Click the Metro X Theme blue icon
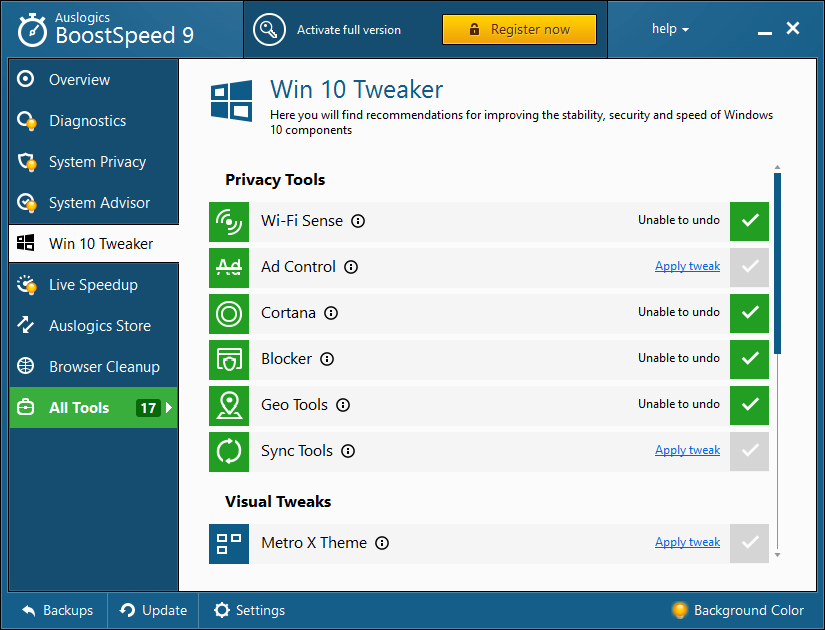The width and height of the screenshot is (825, 630). tap(229, 544)
